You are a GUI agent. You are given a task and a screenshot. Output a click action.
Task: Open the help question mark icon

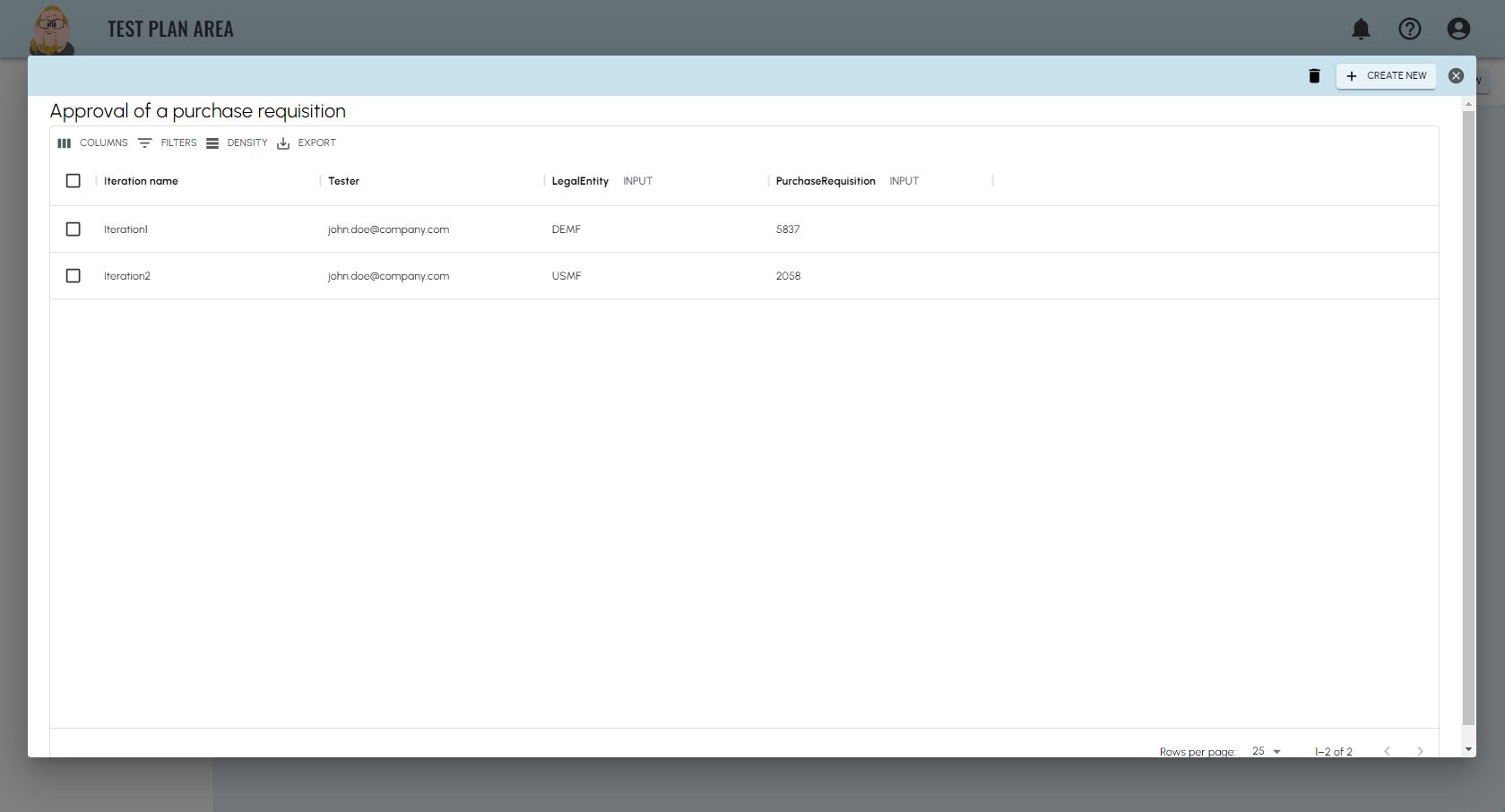(1409, 29)
